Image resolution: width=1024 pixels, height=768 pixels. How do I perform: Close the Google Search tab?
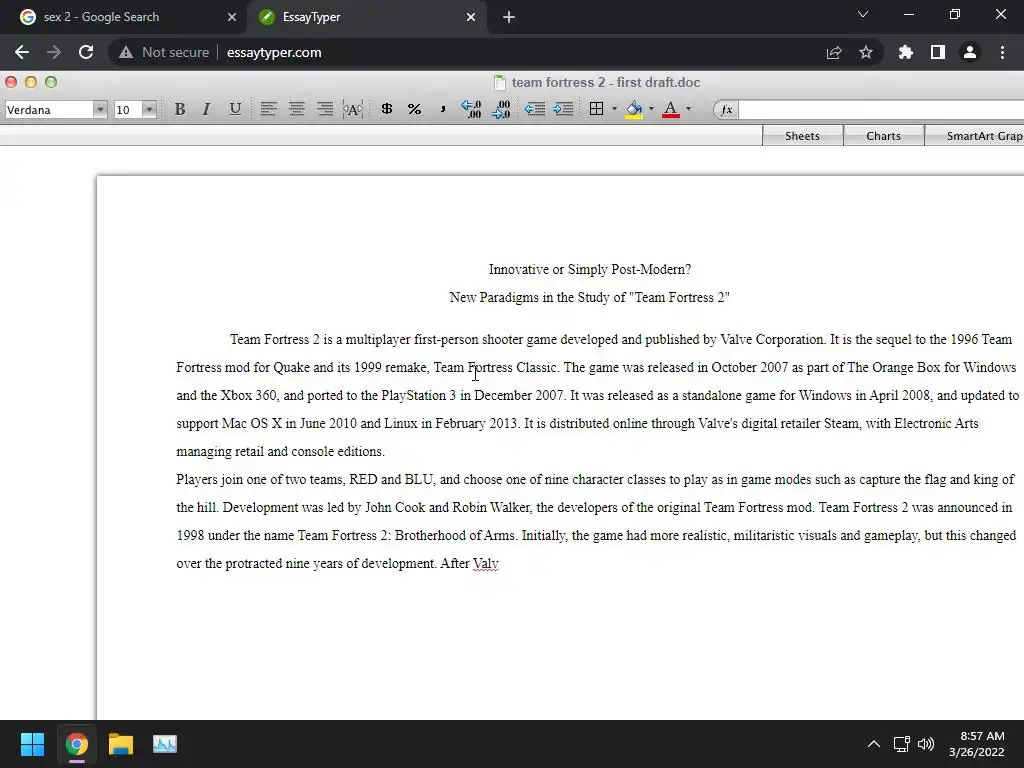pos(232,17)
